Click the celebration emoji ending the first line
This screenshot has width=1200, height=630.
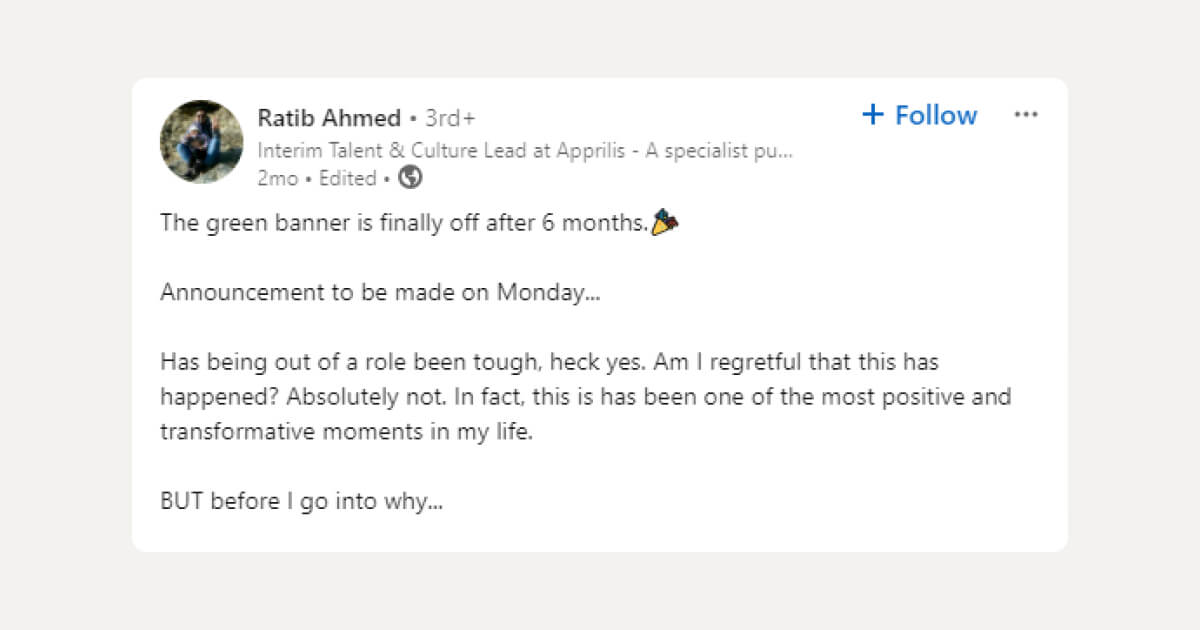(666, 221)
